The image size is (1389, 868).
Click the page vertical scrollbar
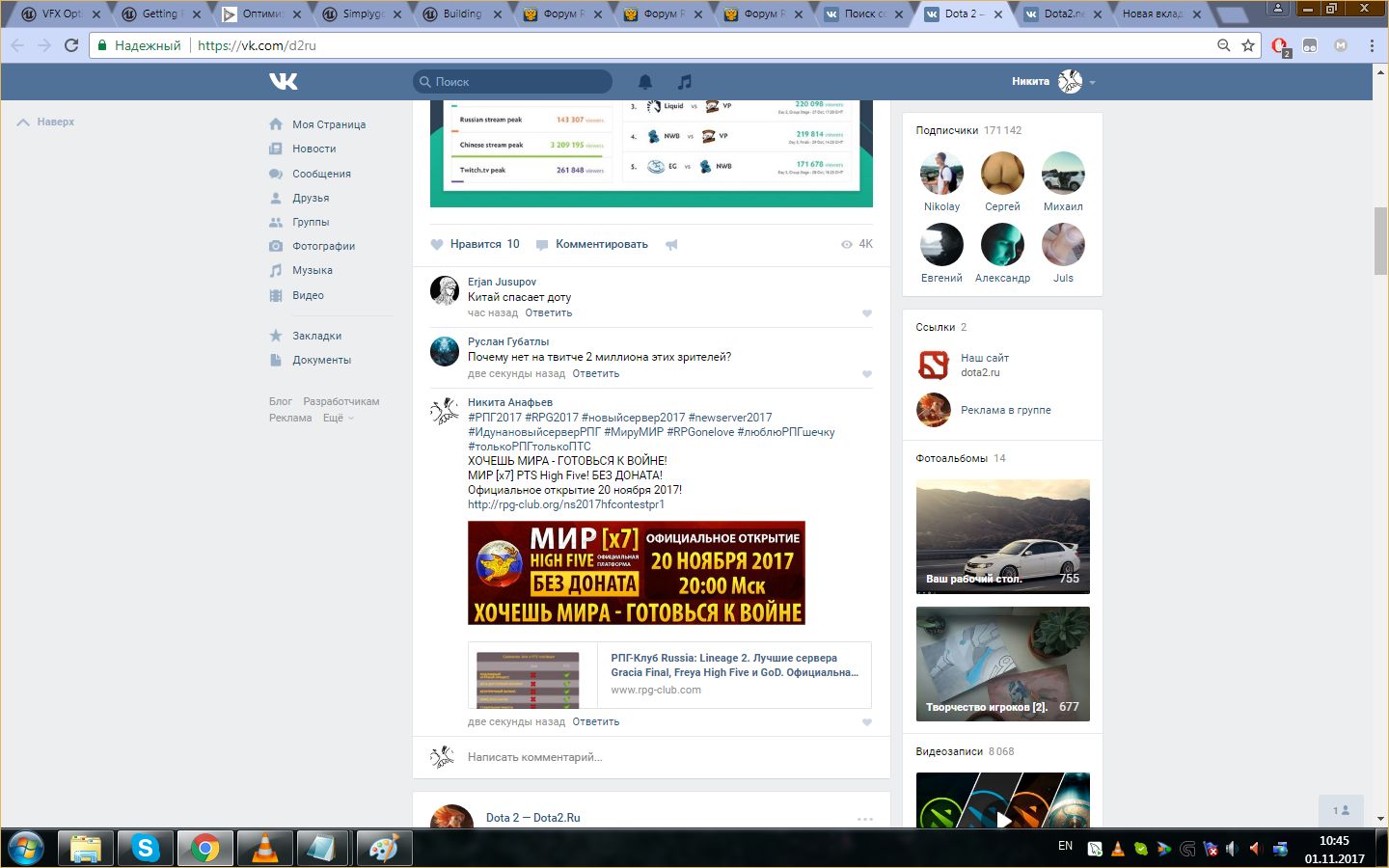1380,239
